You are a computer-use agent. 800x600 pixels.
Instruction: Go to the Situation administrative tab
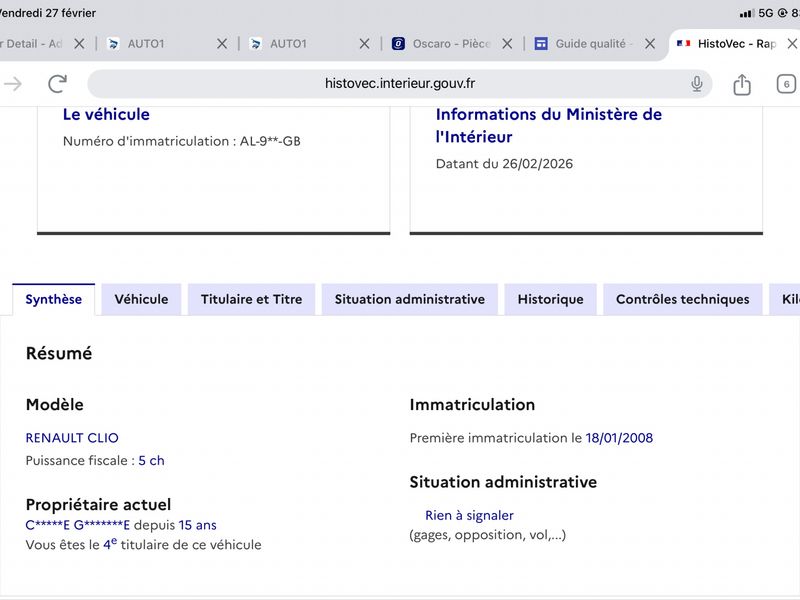click(x=409, y=299)
